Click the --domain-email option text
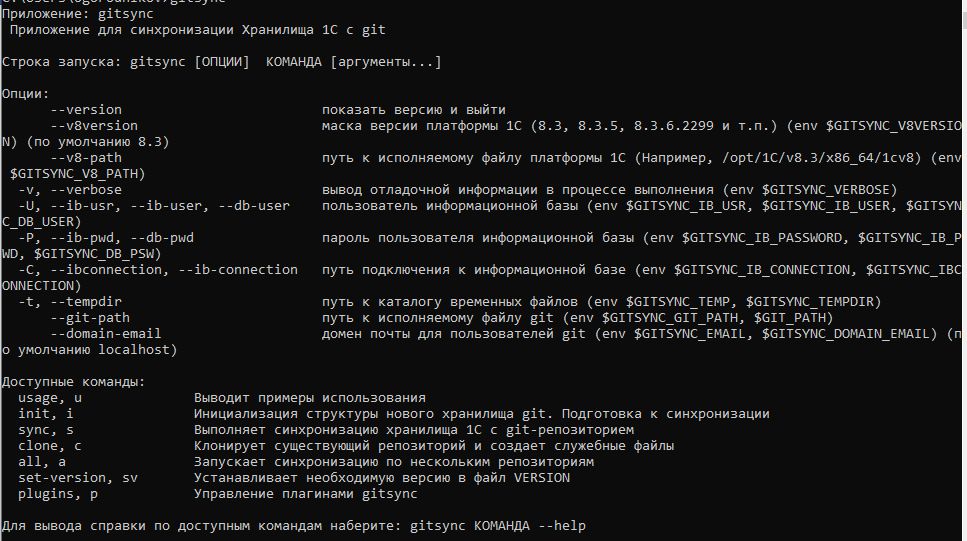Image resolution: width=967 pixels, height=541 pixels. click(106, 334)
